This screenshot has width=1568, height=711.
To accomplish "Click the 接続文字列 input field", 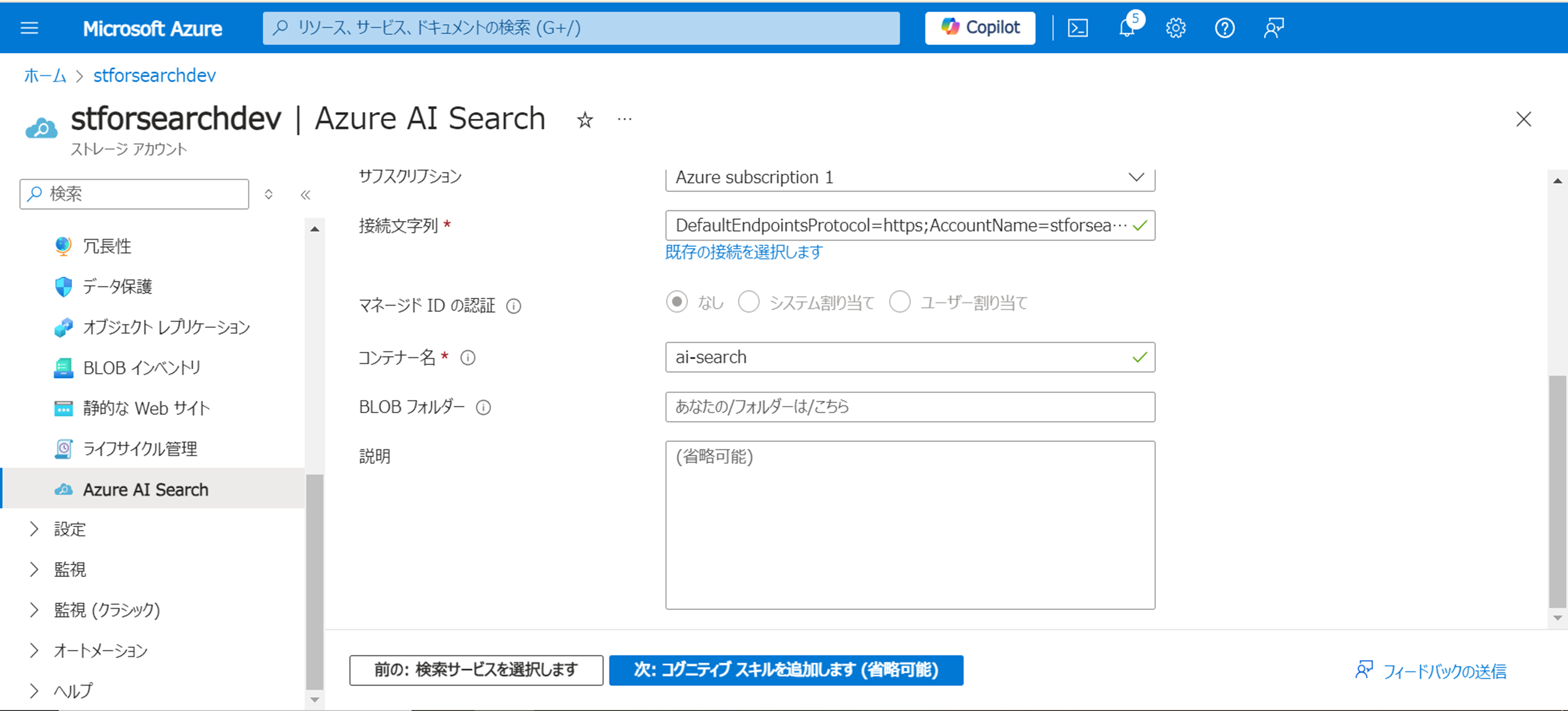I will [x=910, y=226].
